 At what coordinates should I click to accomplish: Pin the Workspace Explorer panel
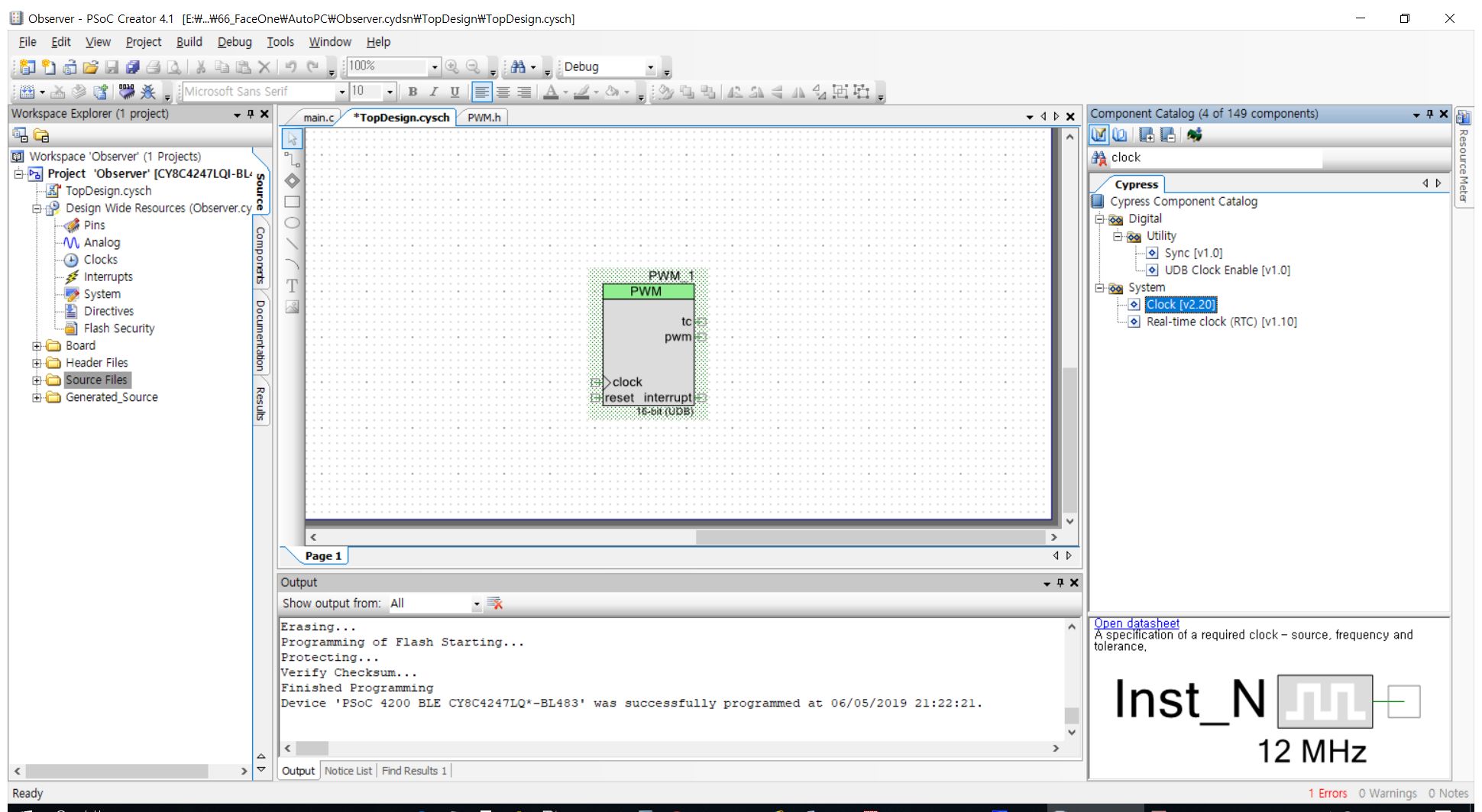click(251, 114)
